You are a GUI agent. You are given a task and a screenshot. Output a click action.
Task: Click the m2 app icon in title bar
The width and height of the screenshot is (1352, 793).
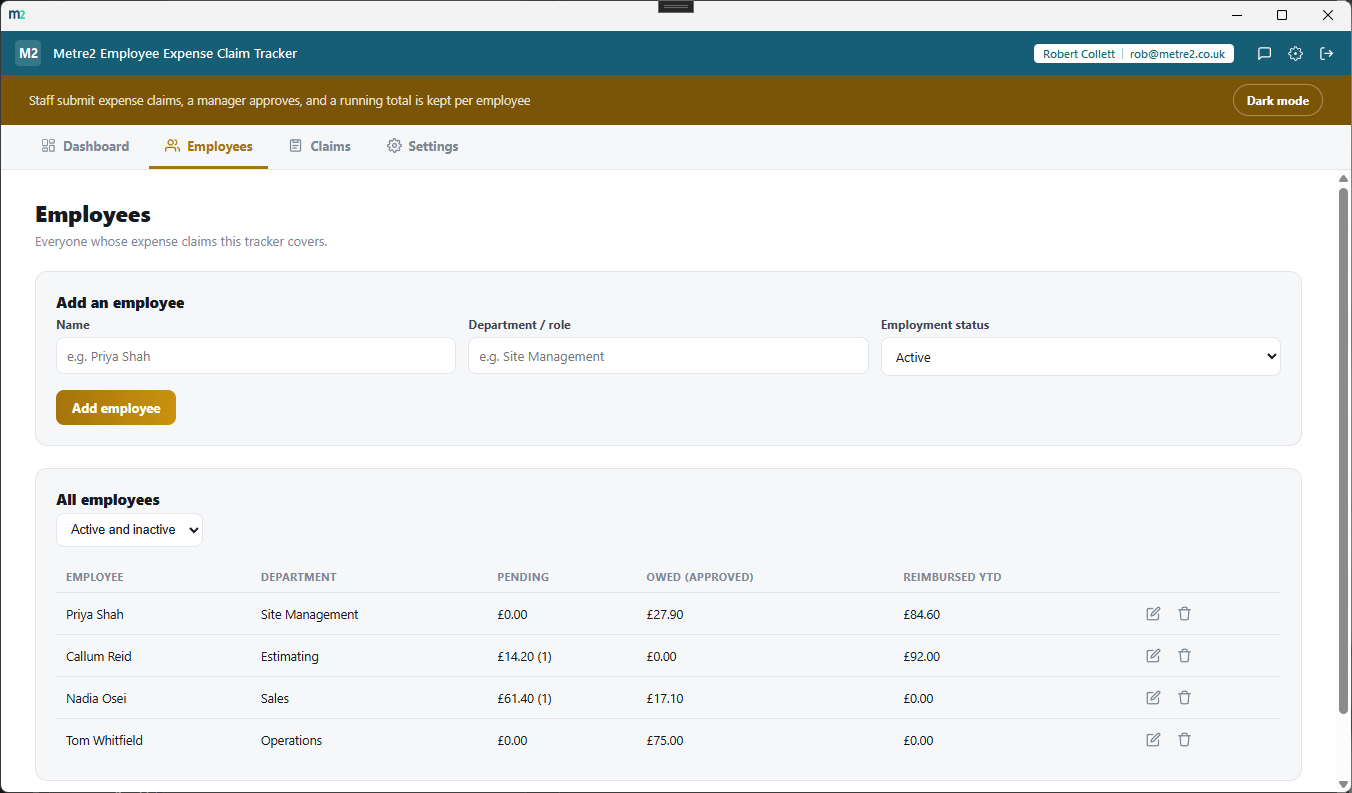[x=16, y=15]
